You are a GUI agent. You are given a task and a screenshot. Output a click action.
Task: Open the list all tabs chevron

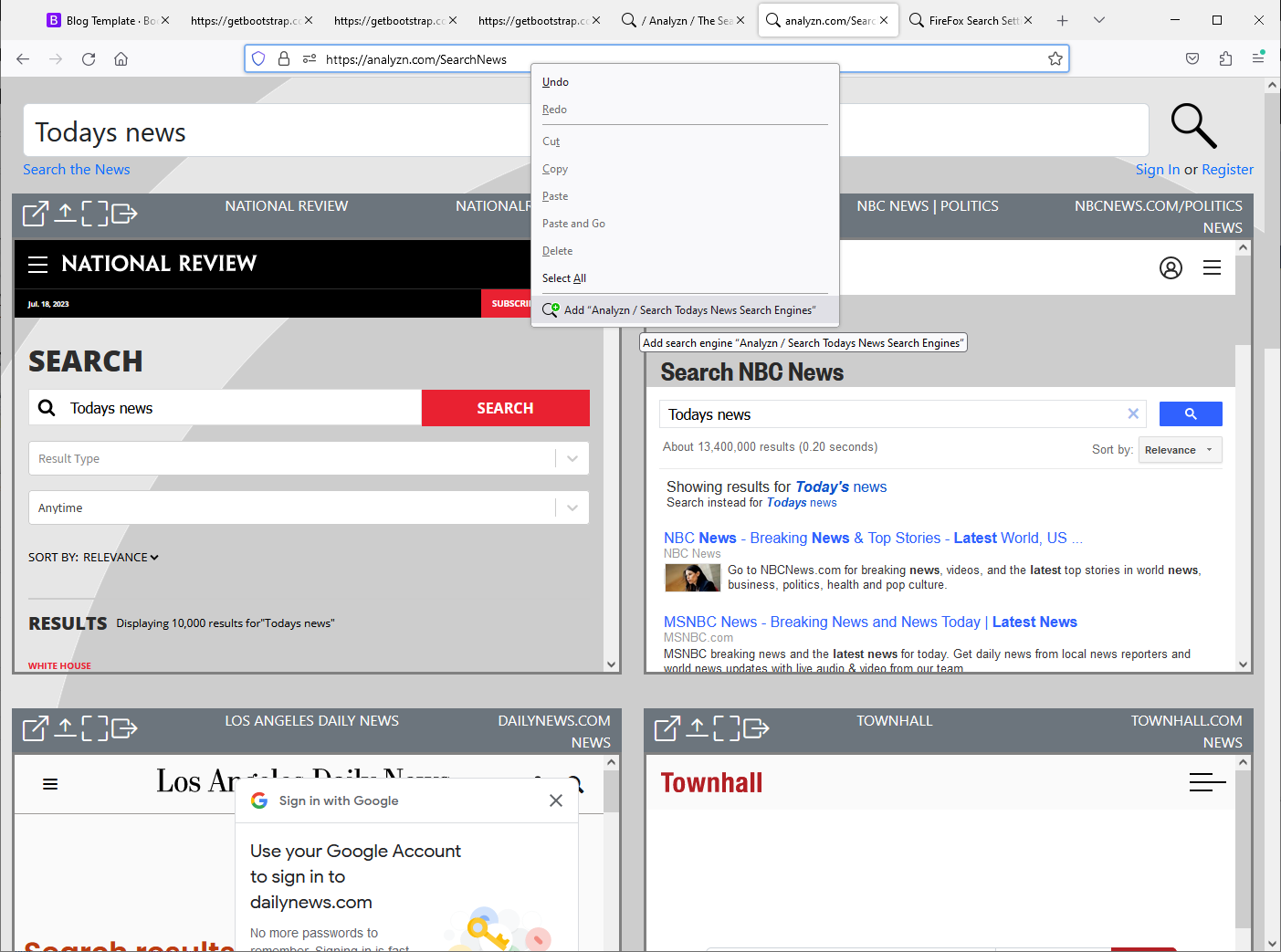pyautogui.click(x=1099, y=20)
